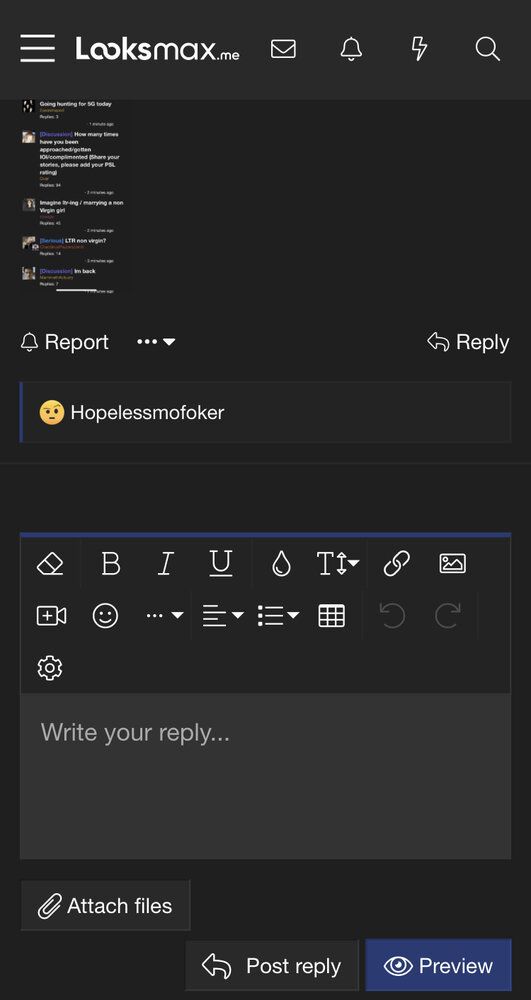Click the eraser remove formatting icon
The image size is (531, 1000).
tap(50, 564)
